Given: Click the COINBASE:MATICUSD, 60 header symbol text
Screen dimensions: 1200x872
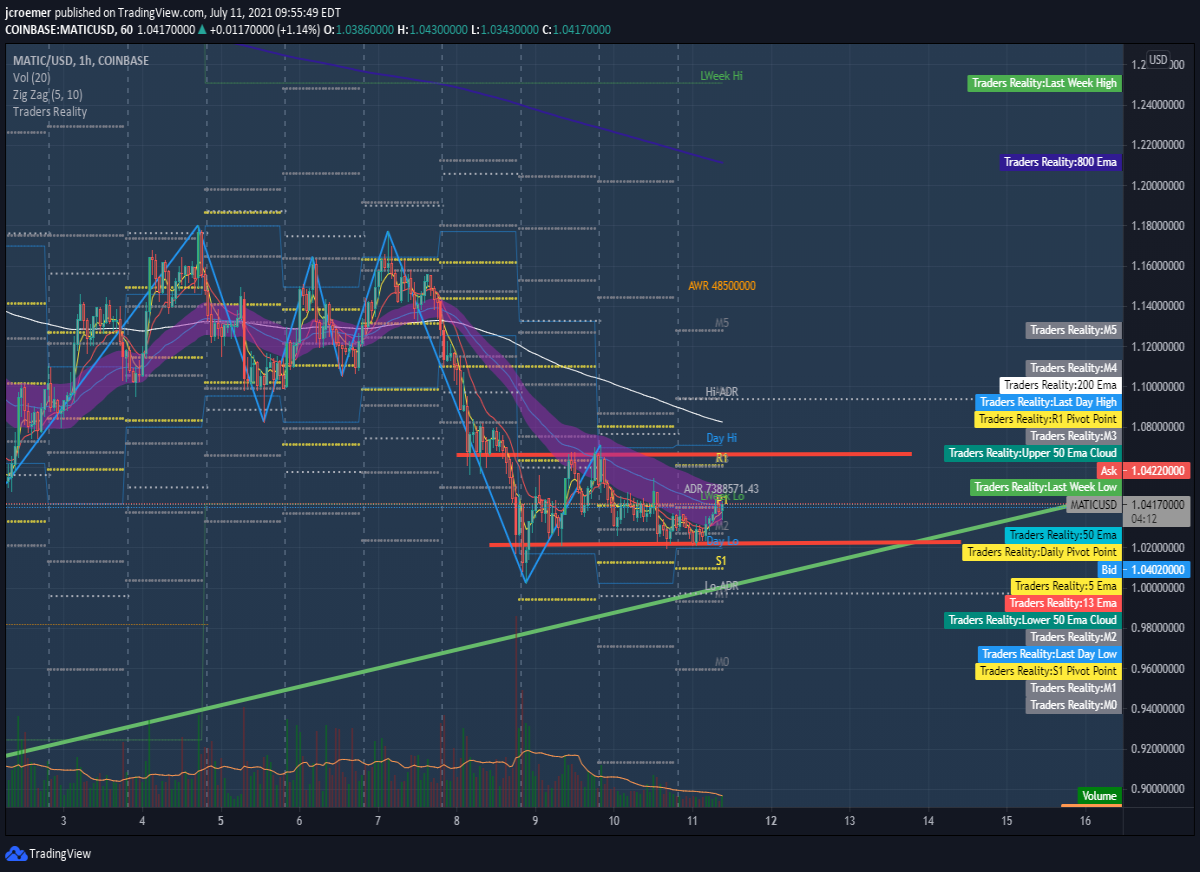Looking at the screenshot, I should tap(68, 30).
